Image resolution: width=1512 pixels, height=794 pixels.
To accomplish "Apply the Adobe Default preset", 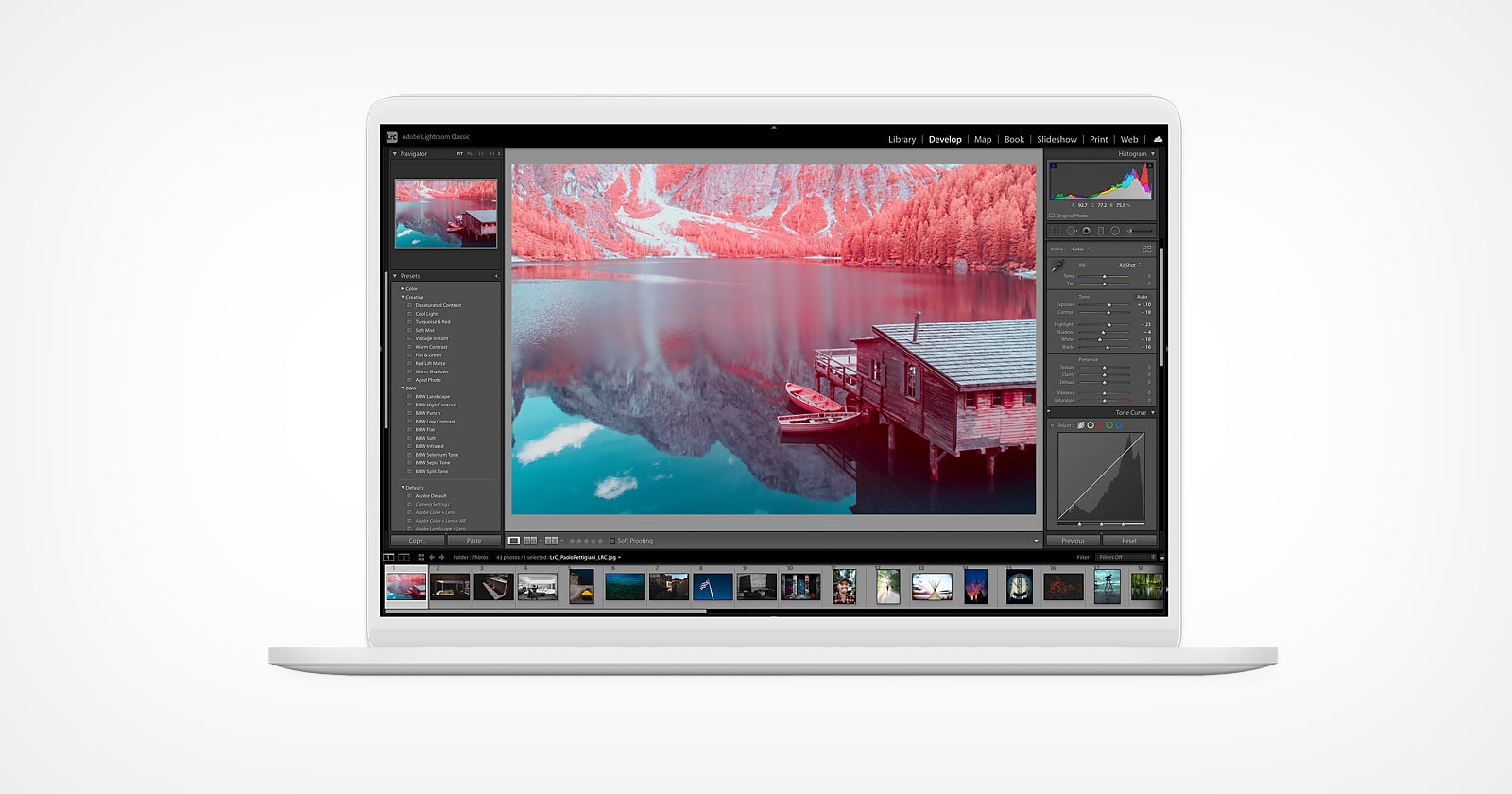I will point(431,496).
